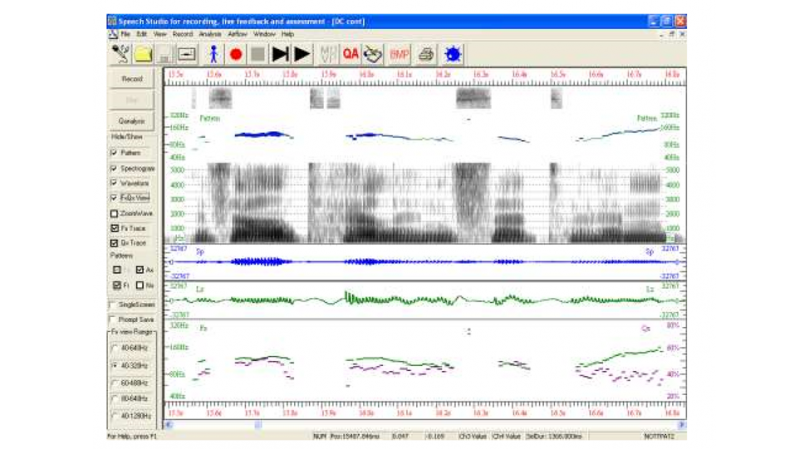
Task: Click the play-to-end icon with bar
Action: click(280, 54)
